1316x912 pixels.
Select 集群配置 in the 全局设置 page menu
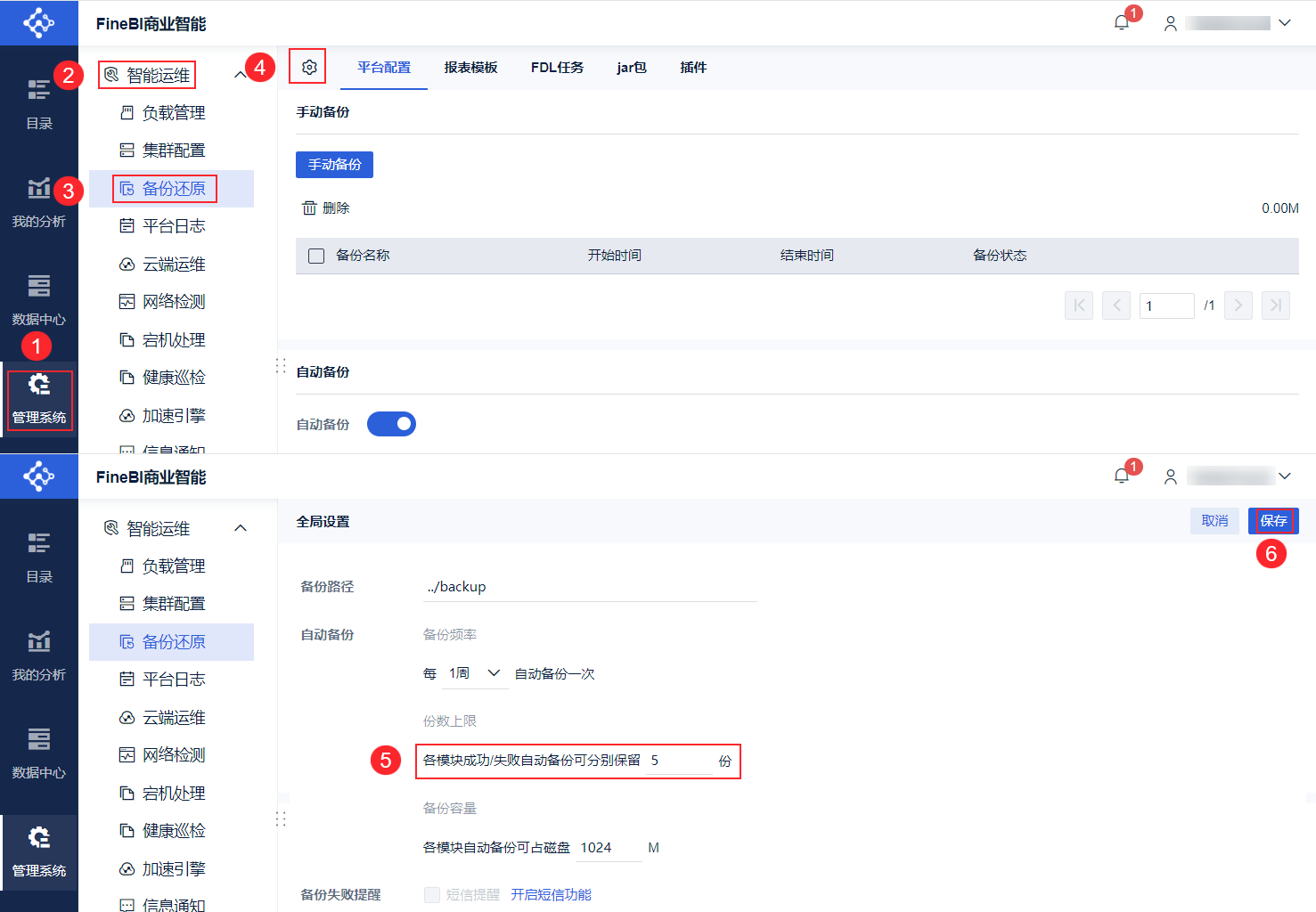pos(171,604)
